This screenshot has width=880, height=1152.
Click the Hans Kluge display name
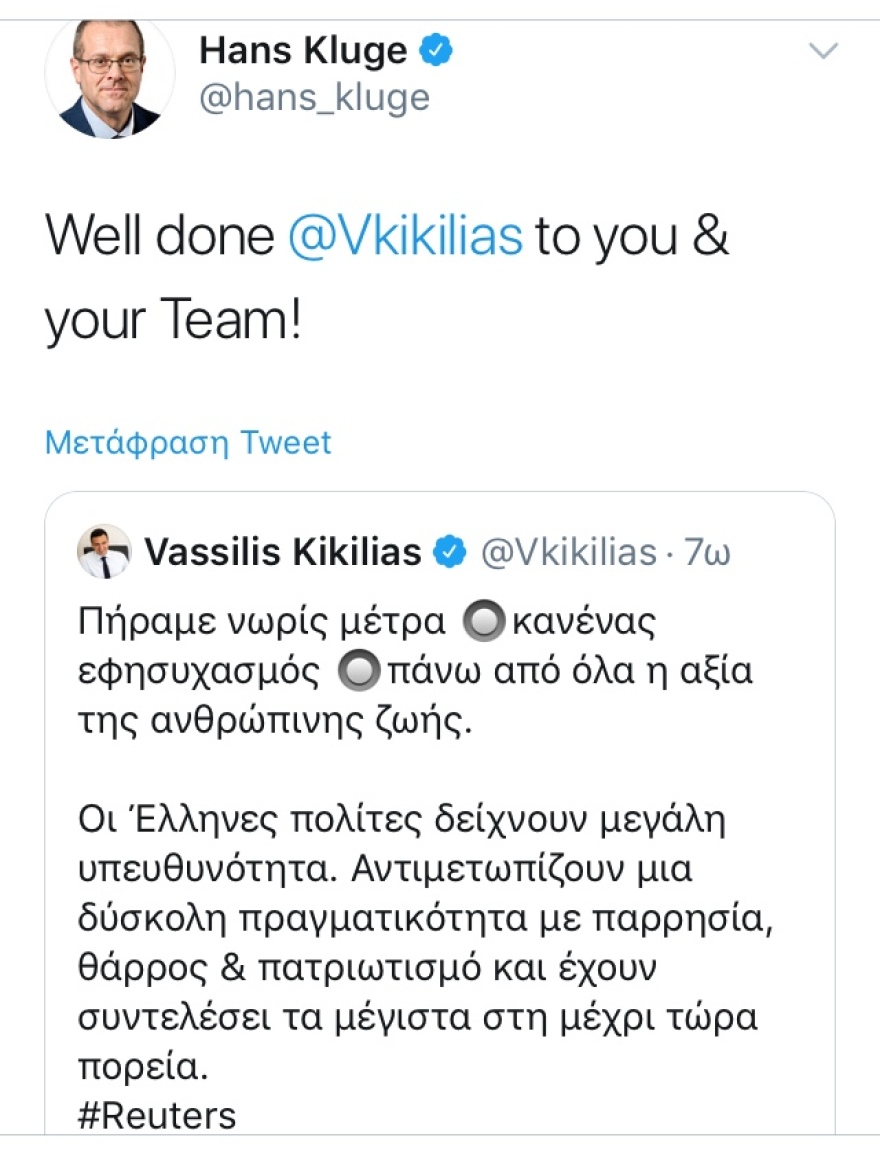click(304, 48)
